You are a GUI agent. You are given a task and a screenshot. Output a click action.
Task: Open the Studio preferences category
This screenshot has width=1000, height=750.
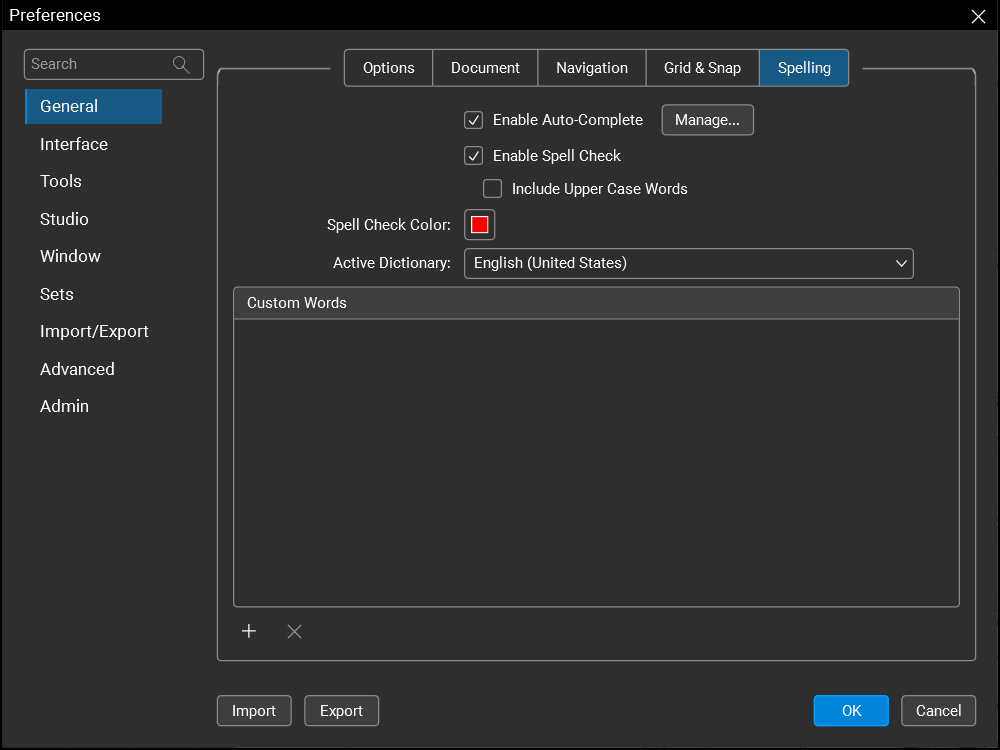pos(64,219)
